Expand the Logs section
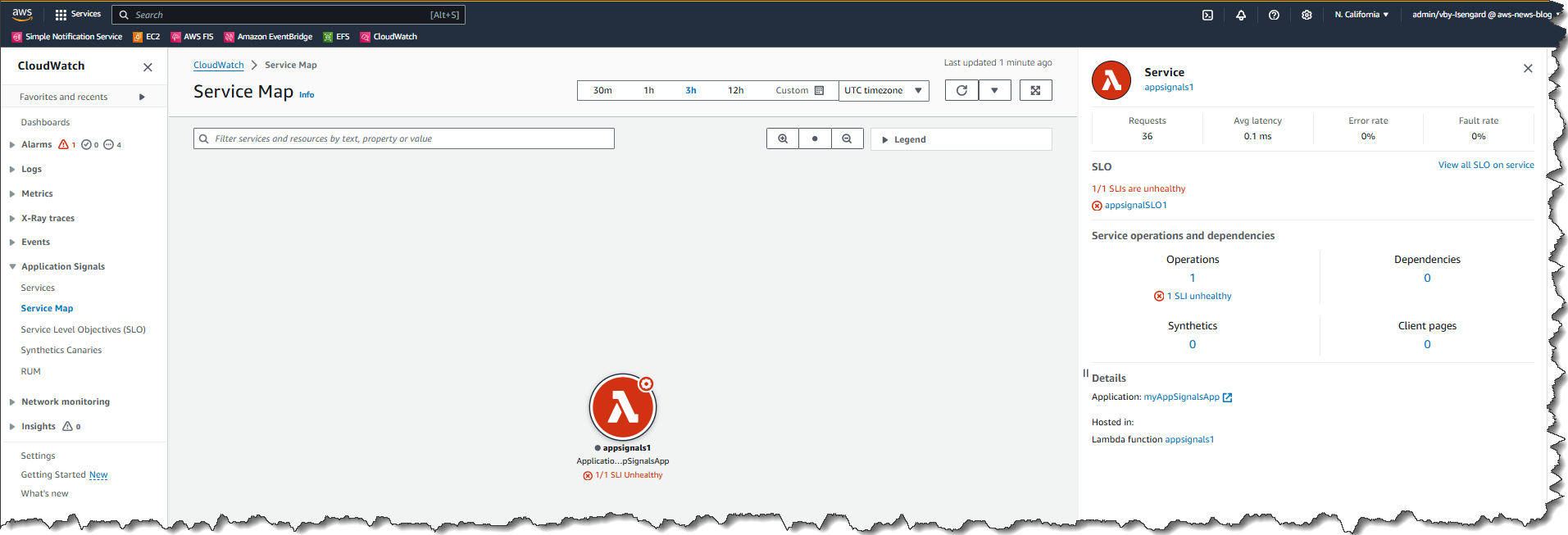1568x535 pixels. pyautogui.click(x=12, y=170)
